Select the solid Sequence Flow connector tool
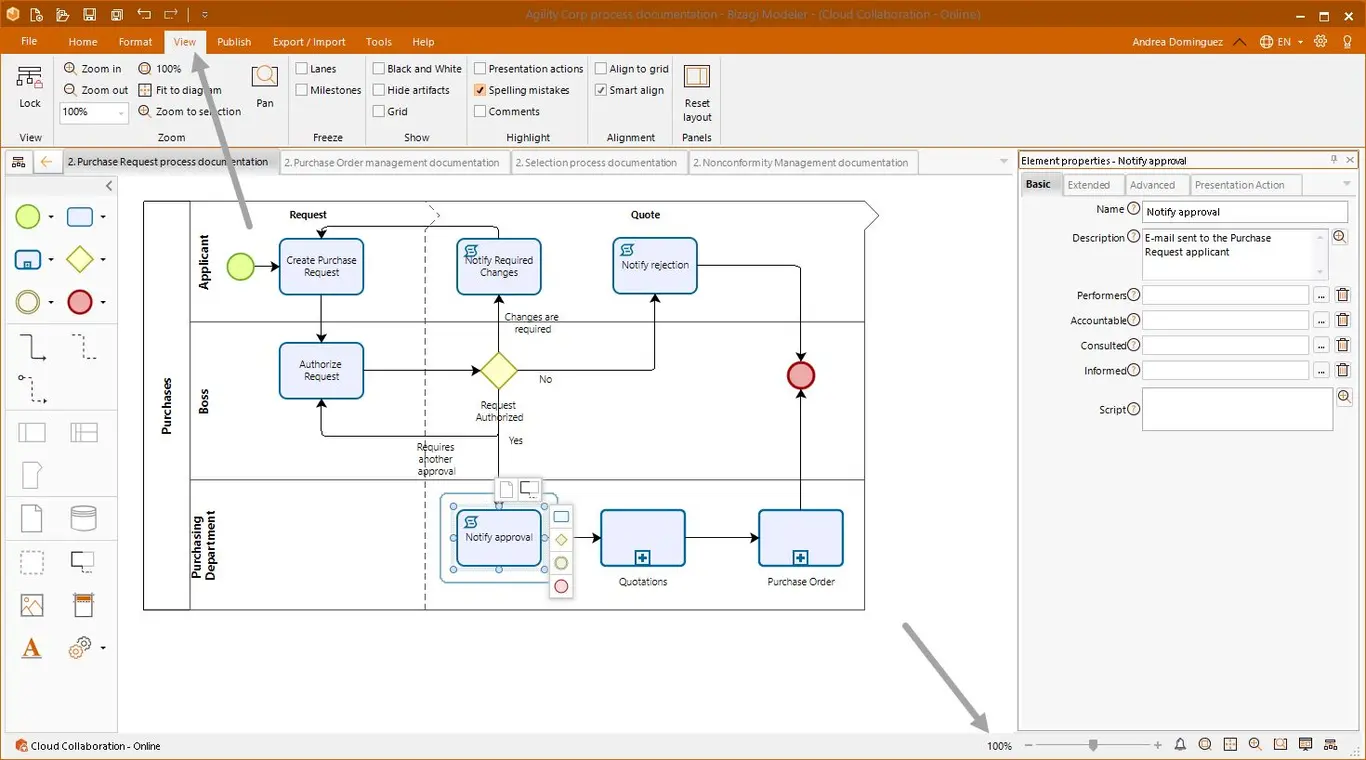 33,347
